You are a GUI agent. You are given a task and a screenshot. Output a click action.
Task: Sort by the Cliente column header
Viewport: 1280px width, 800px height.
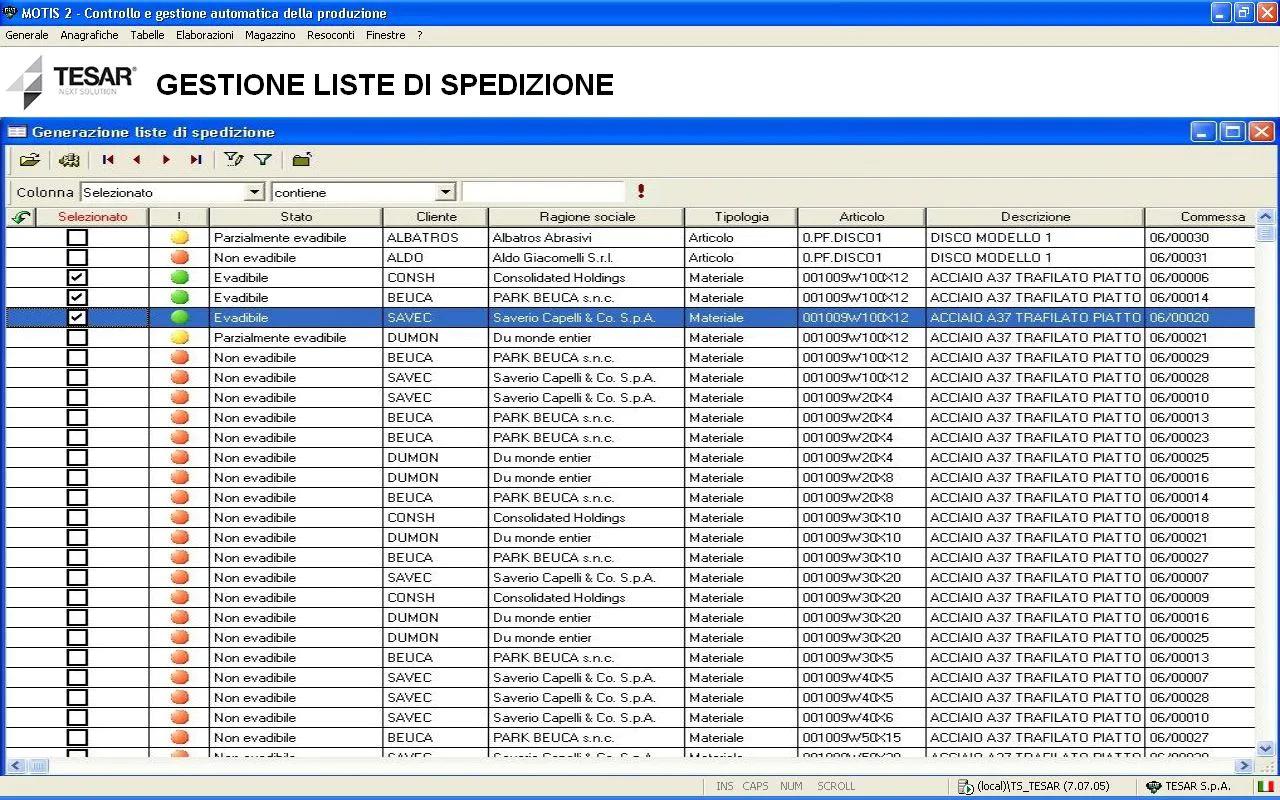pyautogui.click(x=436, y=217)
